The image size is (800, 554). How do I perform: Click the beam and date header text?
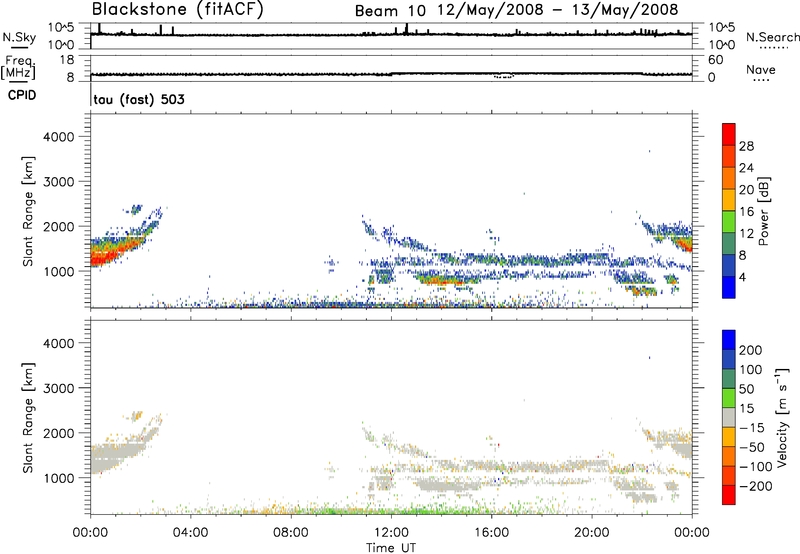(516, 10)
